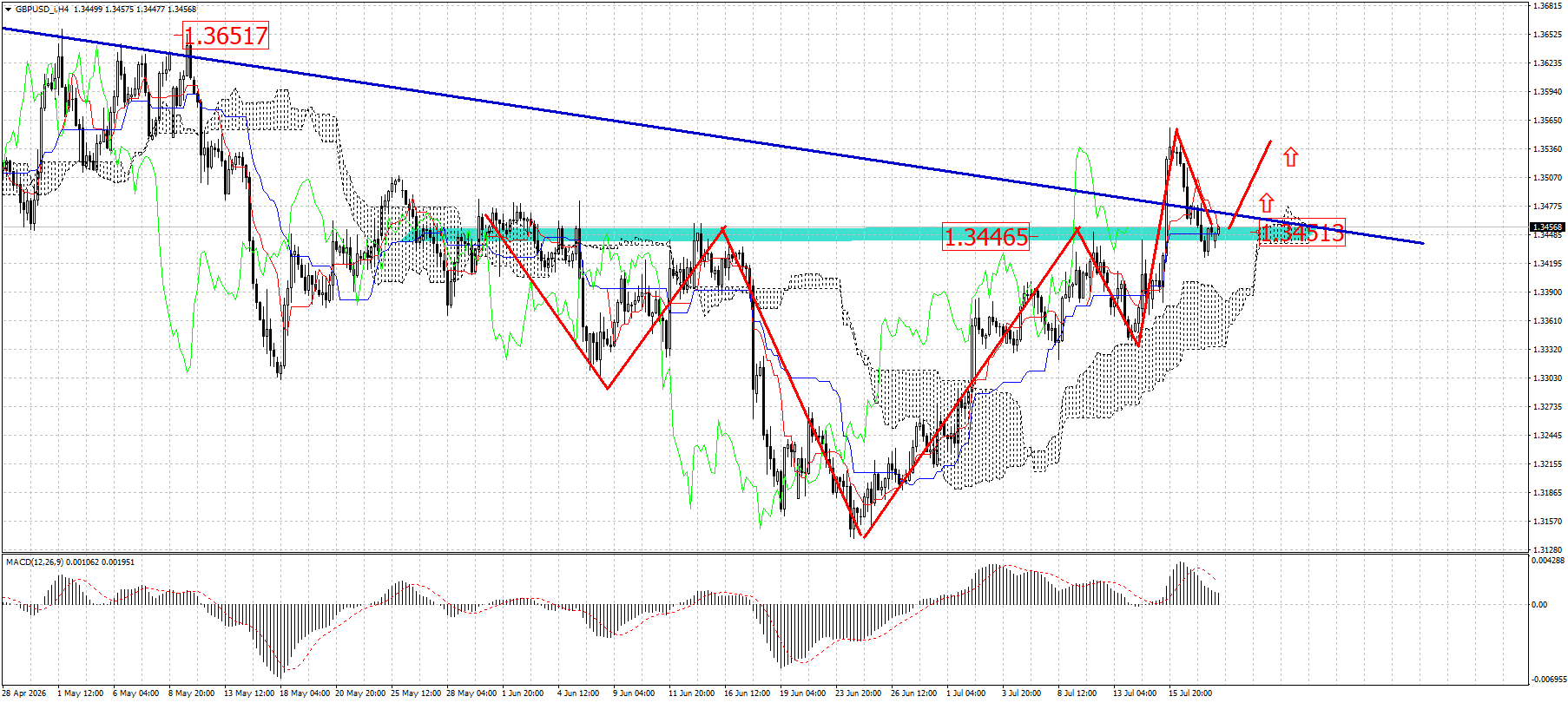The width and height of the screenshot is (1568, 703).
Task: Open the chart menu triangle beside GBPUSD_i,H4
Action: coord(8,10)
